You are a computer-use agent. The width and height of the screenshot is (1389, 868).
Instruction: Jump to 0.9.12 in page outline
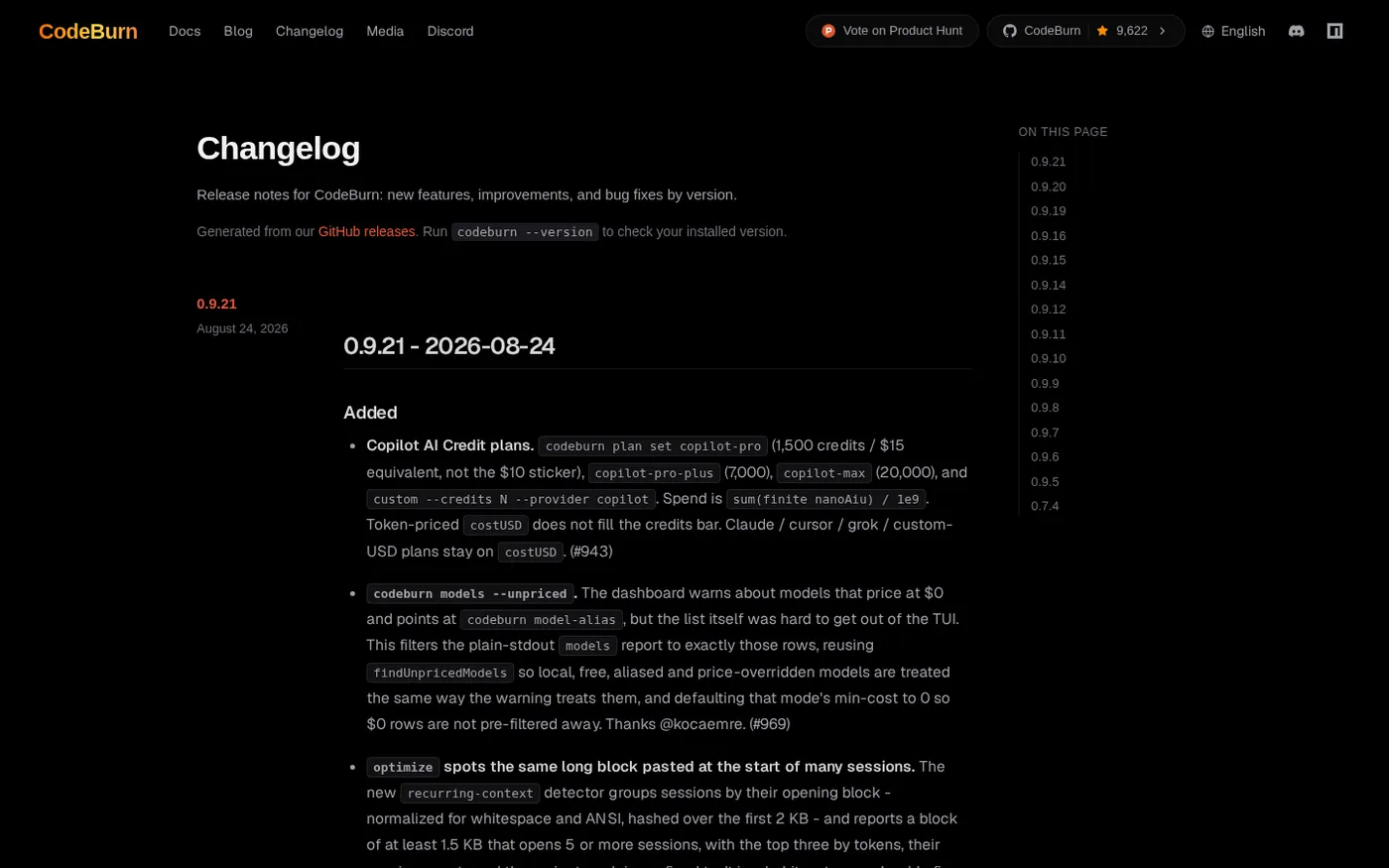pos(1048,309)
